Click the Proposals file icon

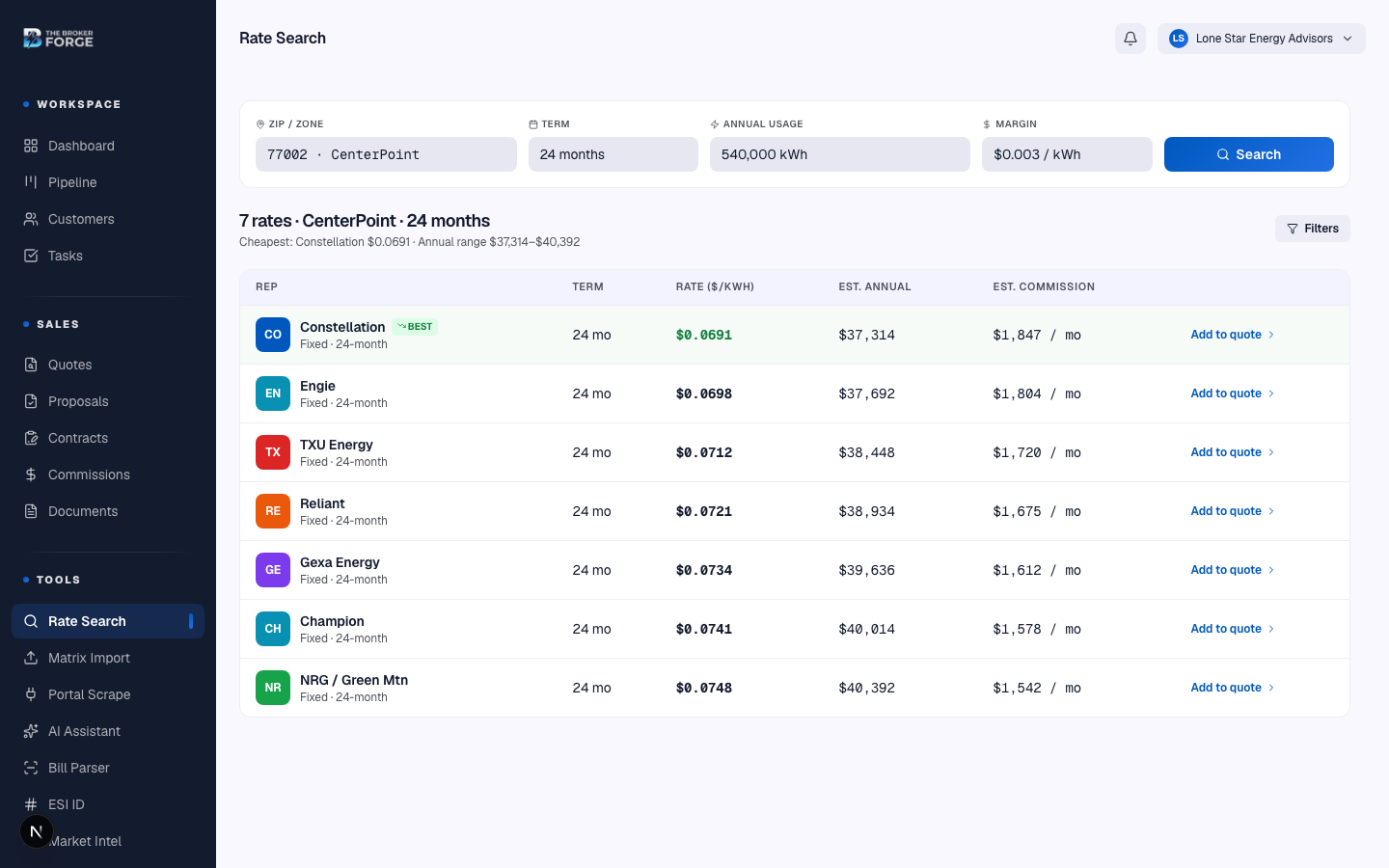(31, 401)
